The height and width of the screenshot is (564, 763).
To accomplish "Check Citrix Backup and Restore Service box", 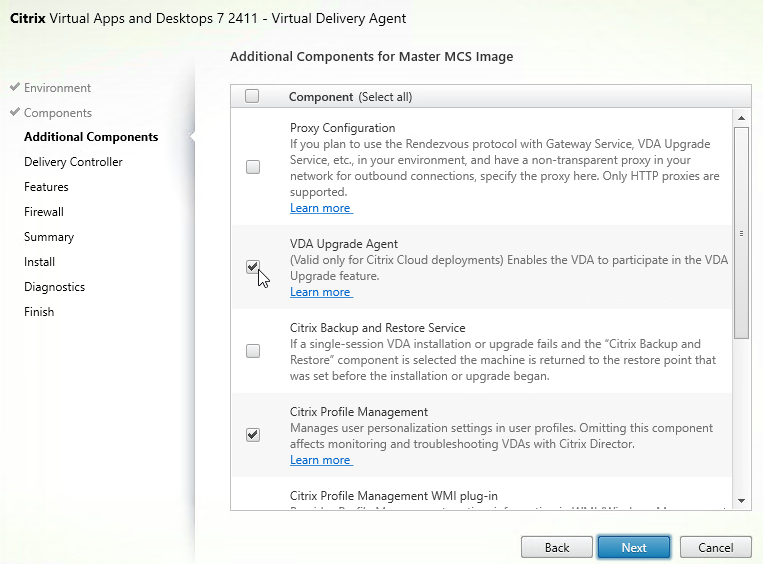I will [x=253, y=351].
